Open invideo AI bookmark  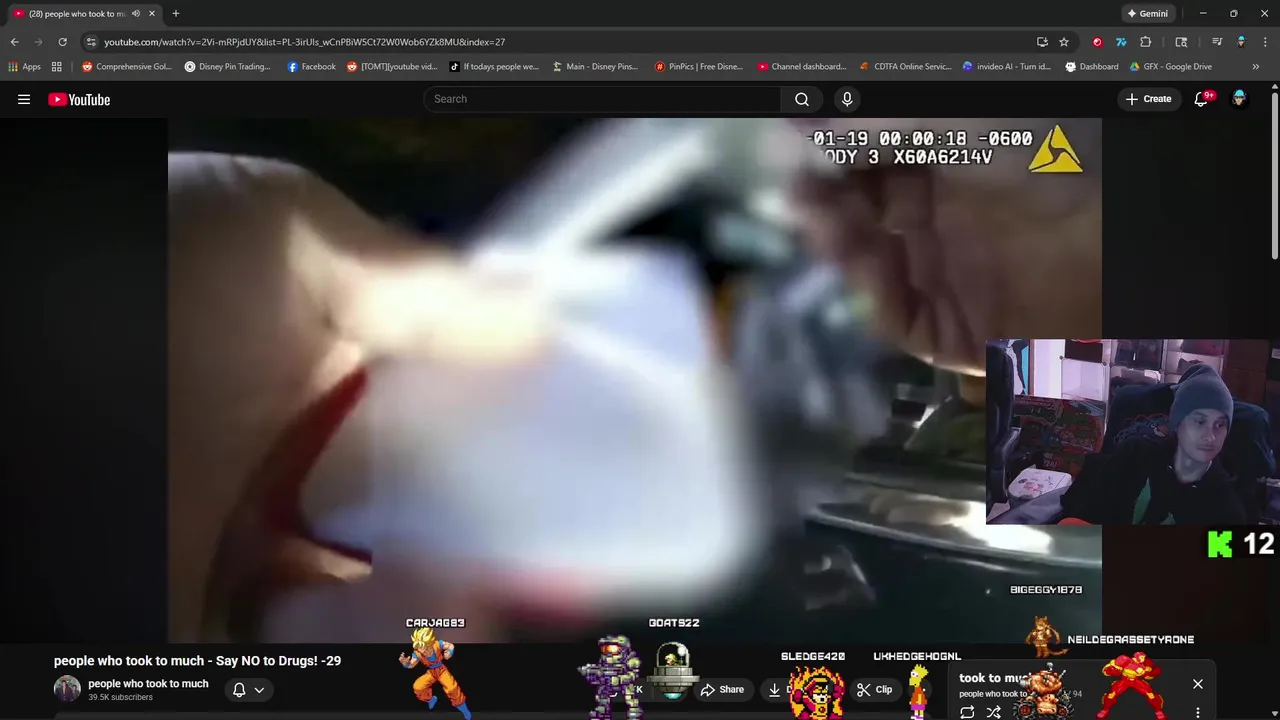1007,67
